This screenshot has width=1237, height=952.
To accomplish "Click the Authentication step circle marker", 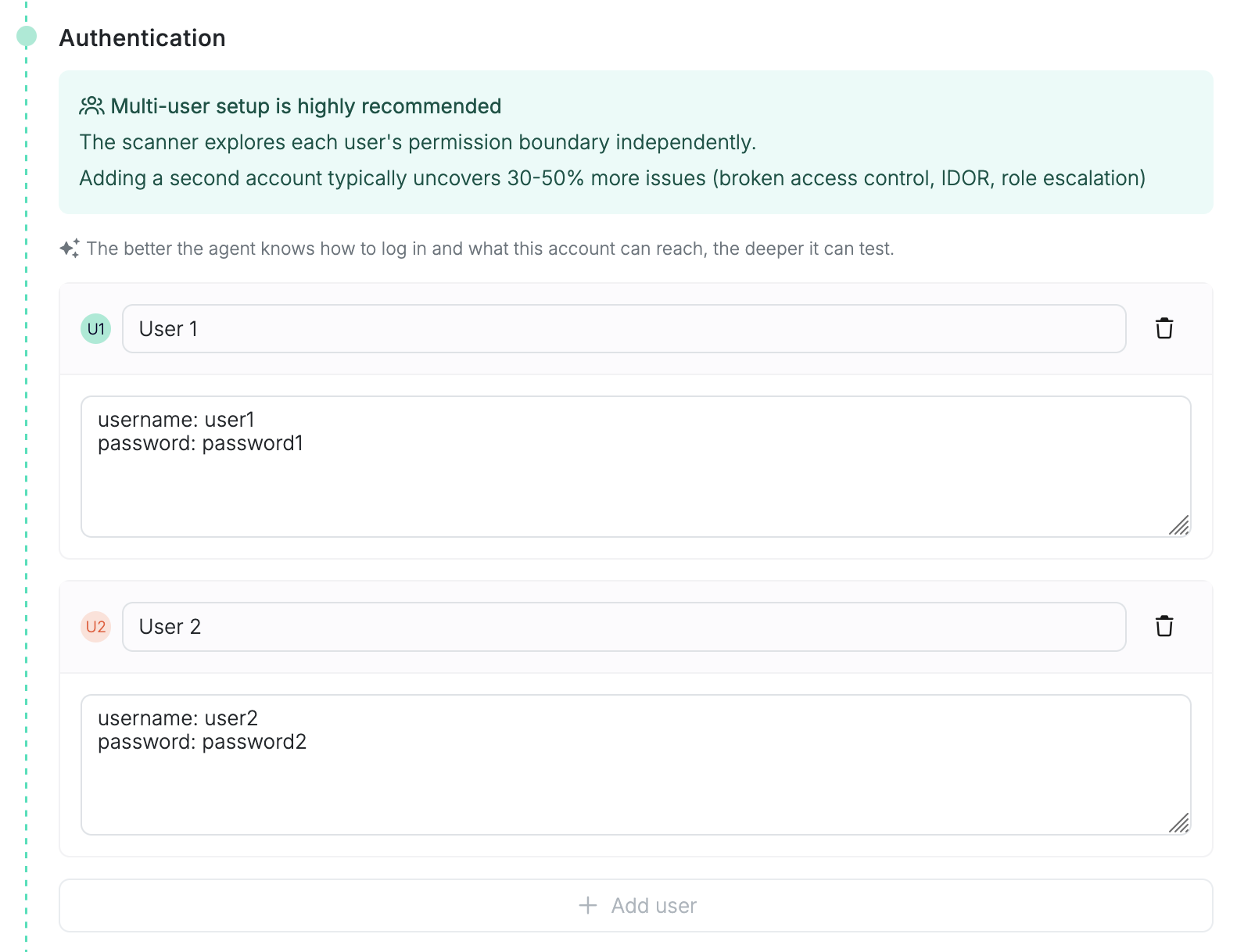I will coord(27,36).
